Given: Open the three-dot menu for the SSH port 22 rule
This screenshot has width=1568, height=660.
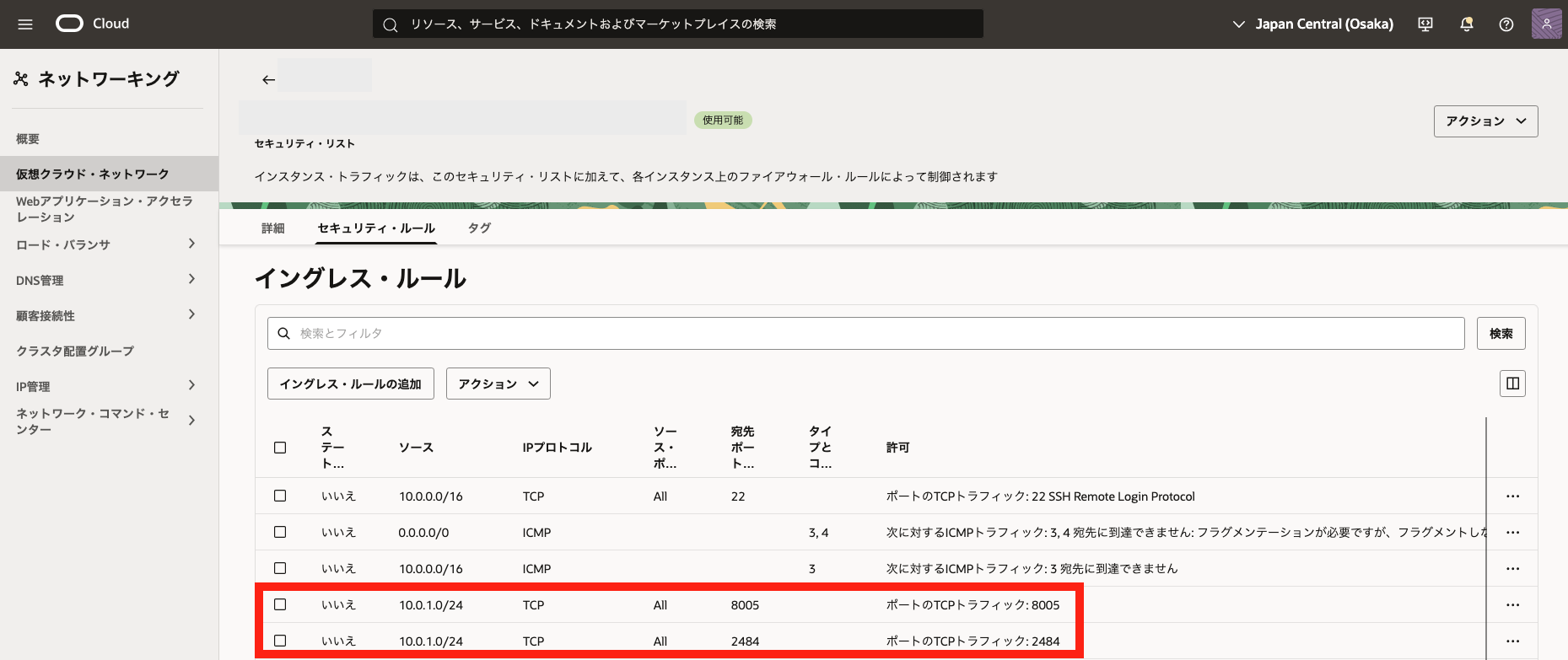Looking at the screenshot, I should 1512,496.
